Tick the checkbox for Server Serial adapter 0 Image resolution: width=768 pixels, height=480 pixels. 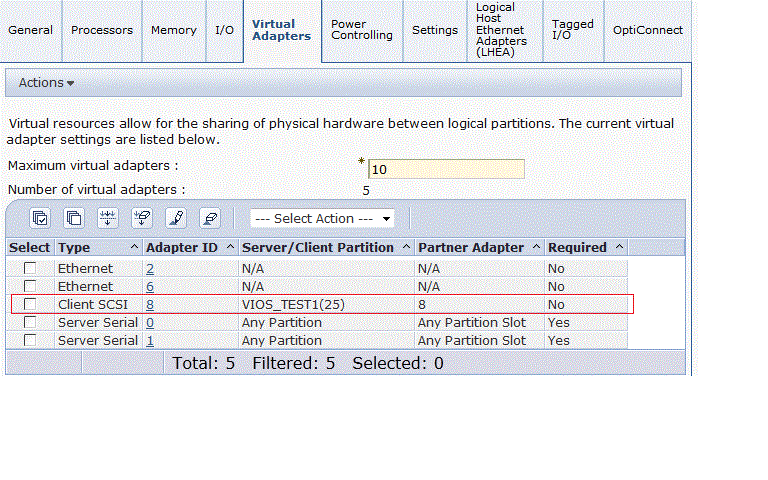pyautogui.click(x=31, y=322)
